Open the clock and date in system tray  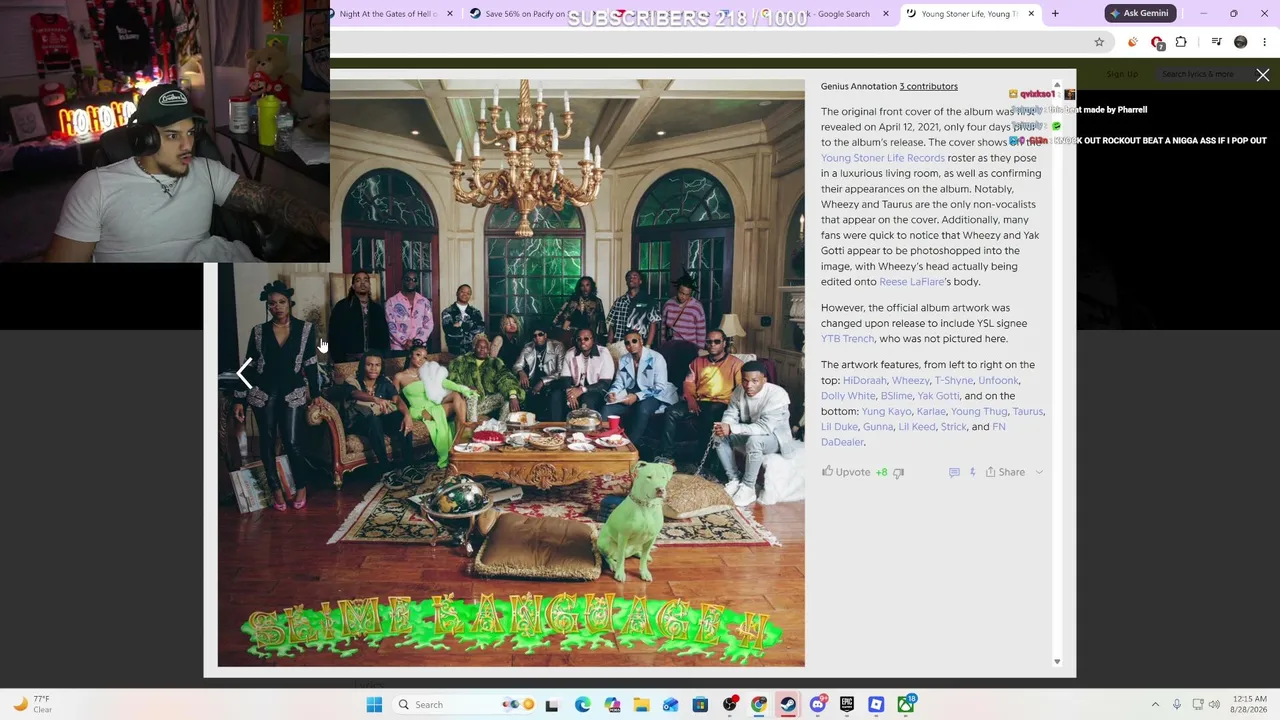tap(1250, 705)
